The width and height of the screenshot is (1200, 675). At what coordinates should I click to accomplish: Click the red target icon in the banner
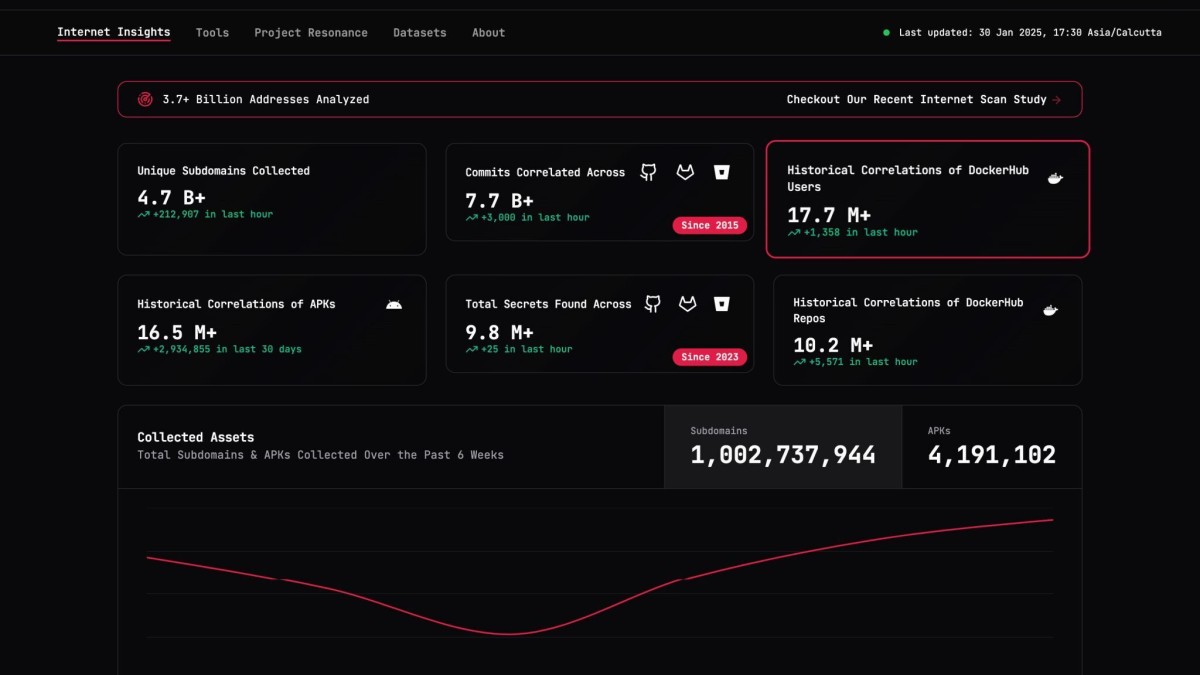145,100
